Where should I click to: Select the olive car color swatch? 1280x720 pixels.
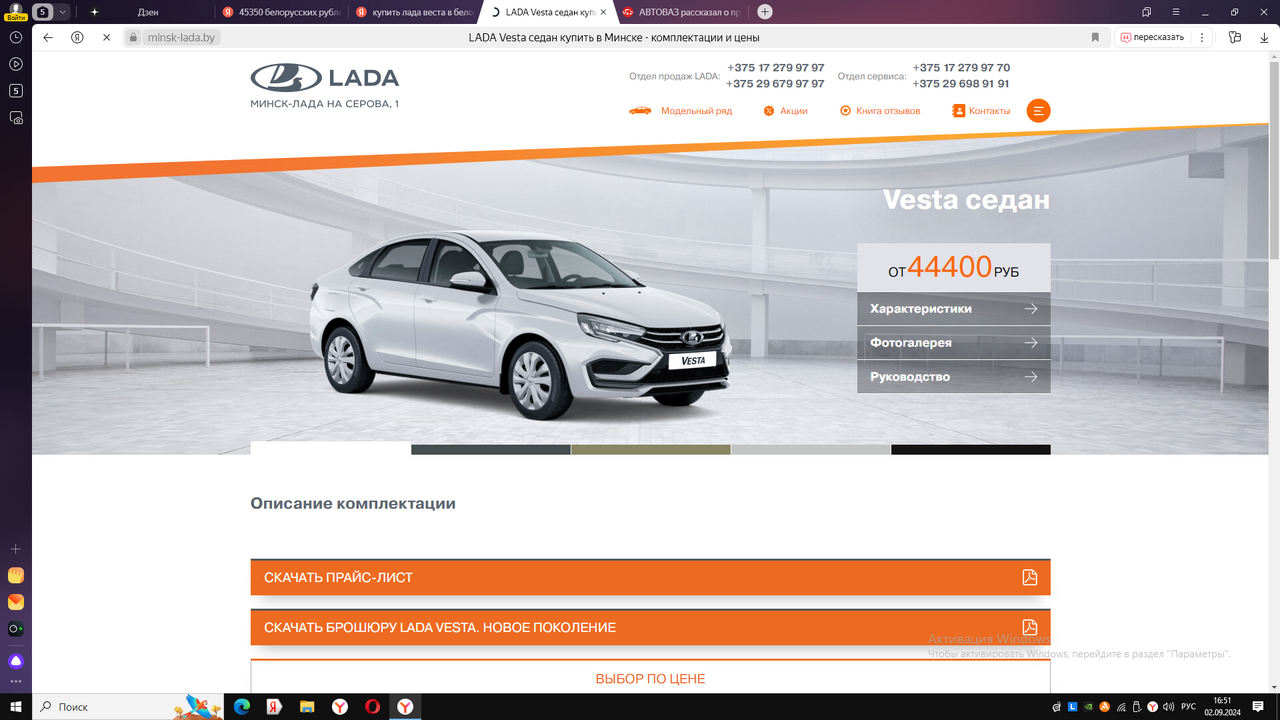[x=651, y=449]
